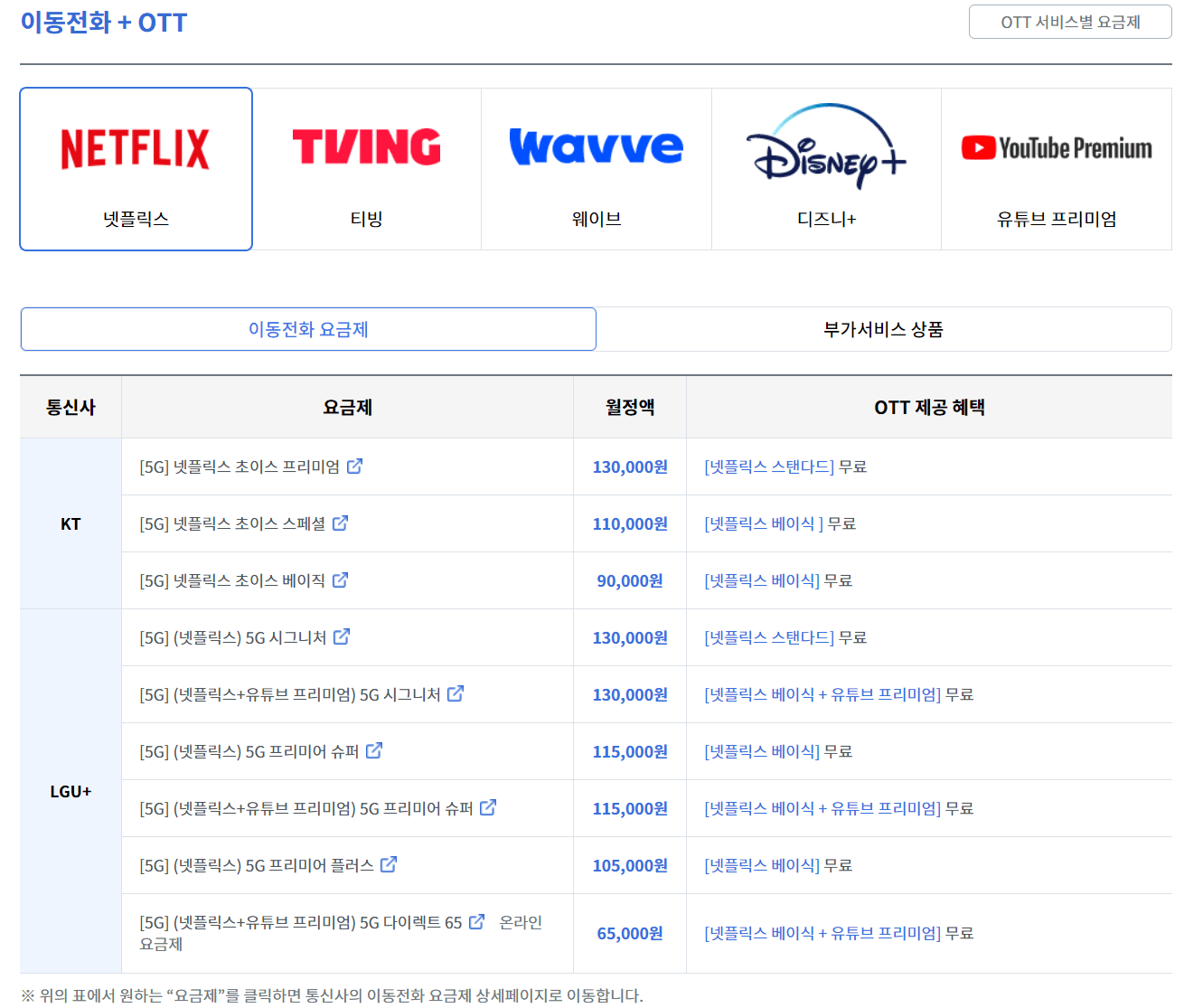The height and width of the screenshot is (1008, 1184).
Task: Open the (넷플릭스+유튜브 프리미엄) 5G 시그니처 plan
Action: 296,694
